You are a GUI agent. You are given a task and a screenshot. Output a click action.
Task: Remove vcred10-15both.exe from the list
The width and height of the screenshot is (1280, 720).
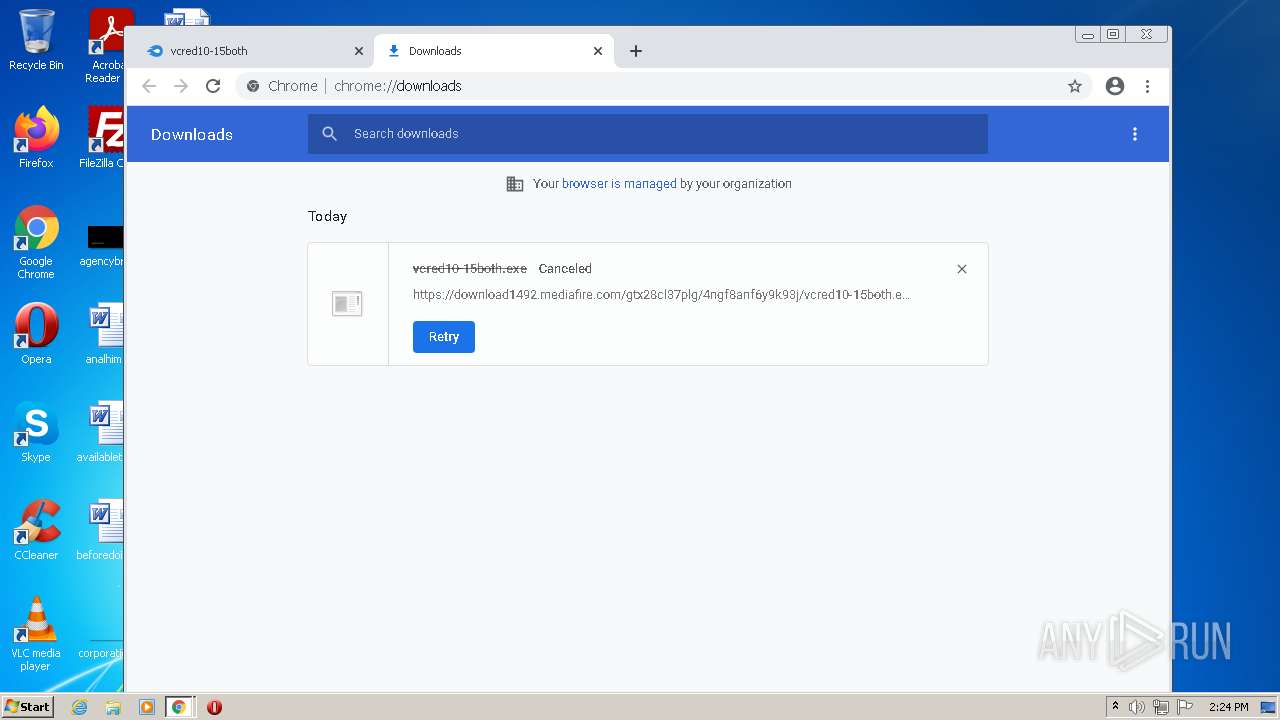click(962, 269)
